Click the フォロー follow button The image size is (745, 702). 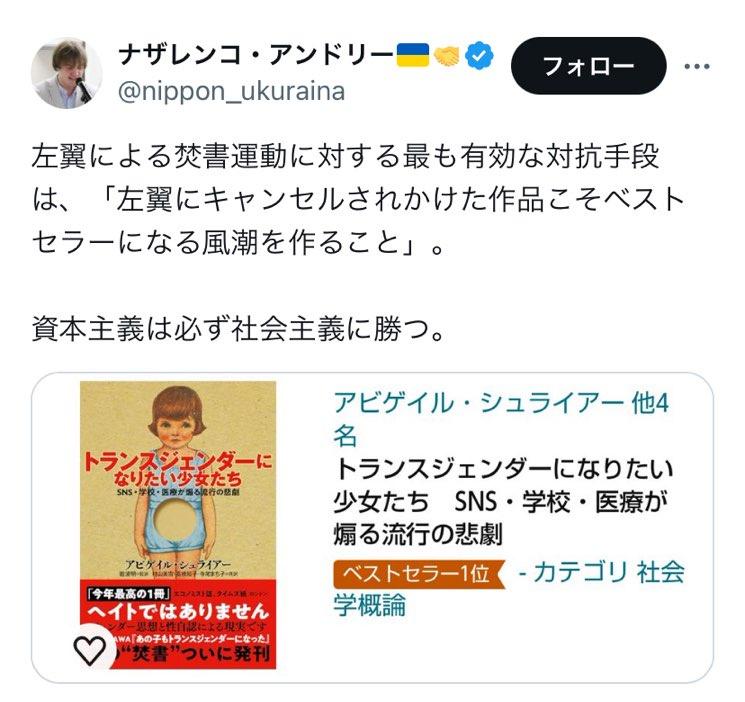pyautogui.click(x=588, y=66)
